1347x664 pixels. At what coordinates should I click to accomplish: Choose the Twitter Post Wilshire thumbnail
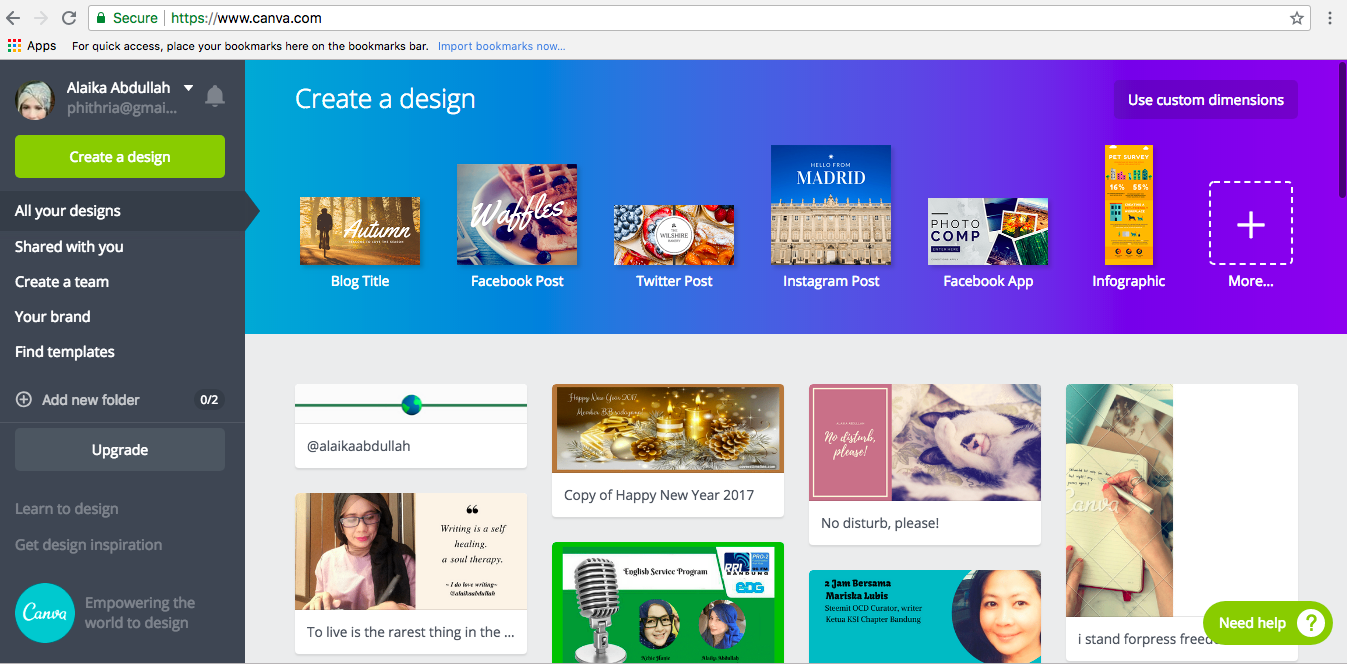674,235
